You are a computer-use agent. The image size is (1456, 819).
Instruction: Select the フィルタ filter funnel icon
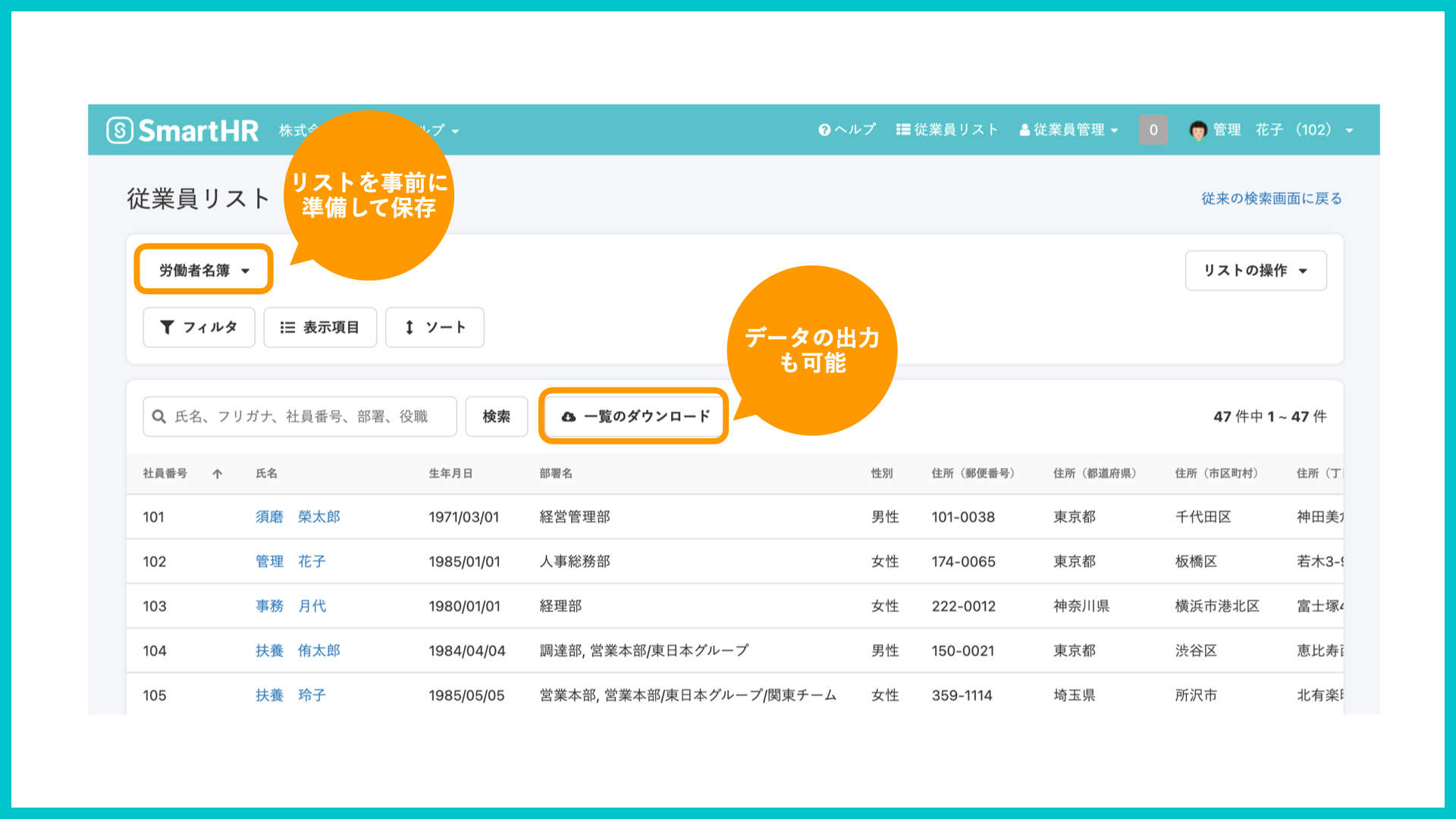pyautogui.click(x=168, y=327)
